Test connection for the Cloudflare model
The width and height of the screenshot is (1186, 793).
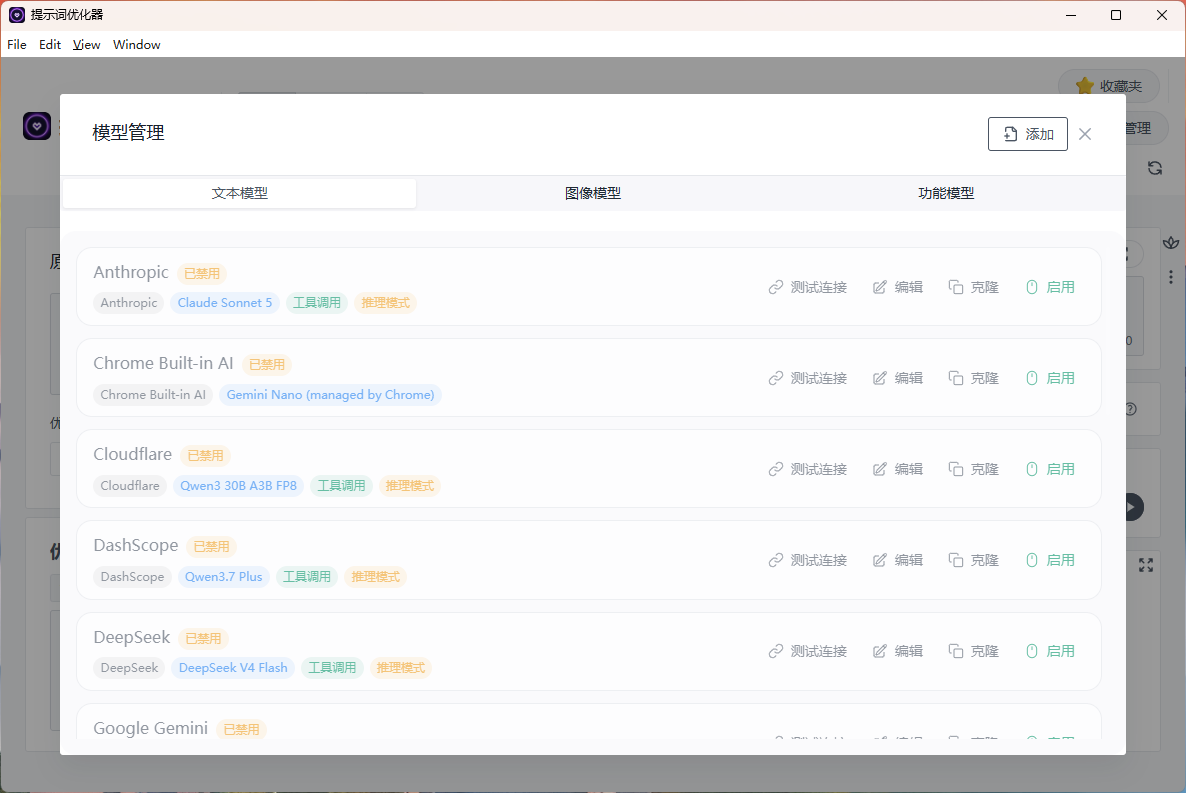pos(808,469)
